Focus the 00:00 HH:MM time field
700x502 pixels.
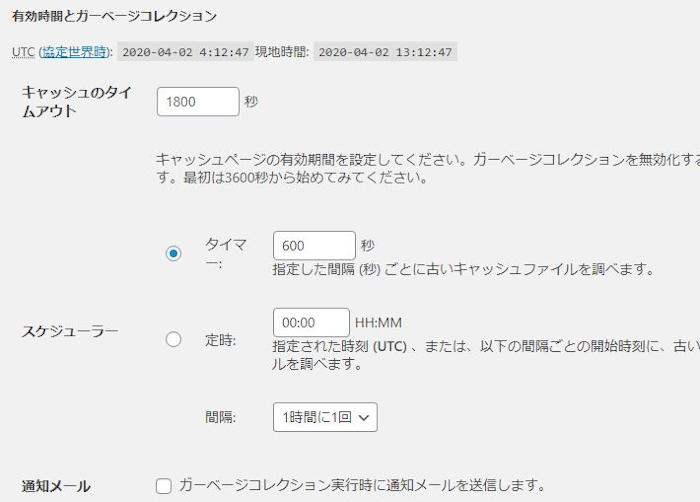(311, 322)
